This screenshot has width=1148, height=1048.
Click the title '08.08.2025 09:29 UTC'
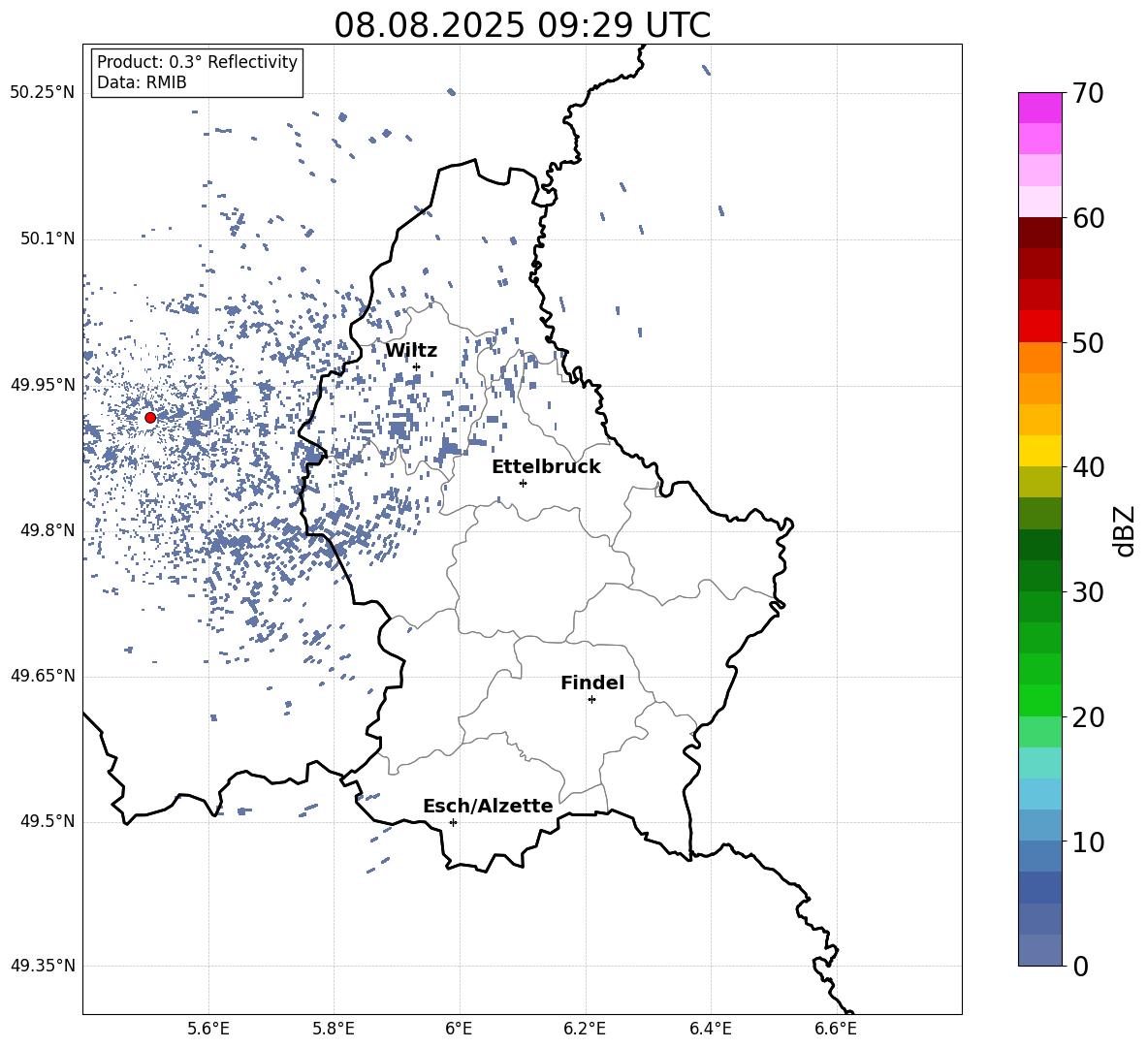tap(522, 25)
